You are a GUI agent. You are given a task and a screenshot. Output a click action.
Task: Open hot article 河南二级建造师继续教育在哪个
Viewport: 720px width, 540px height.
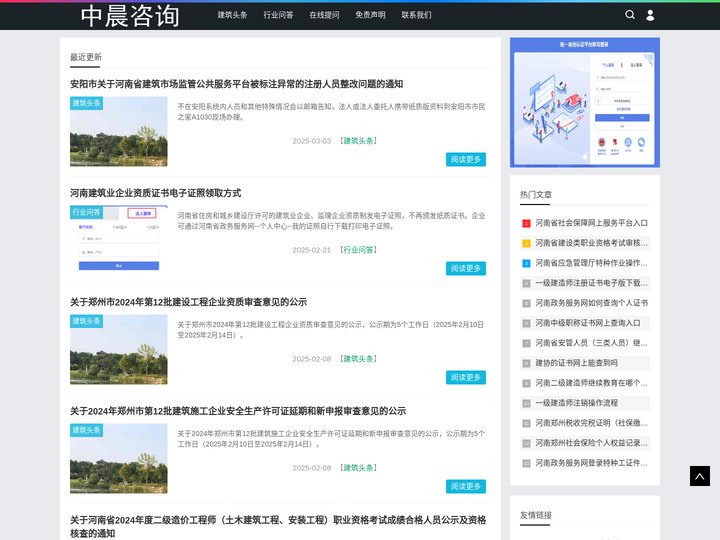click(591, 383)
